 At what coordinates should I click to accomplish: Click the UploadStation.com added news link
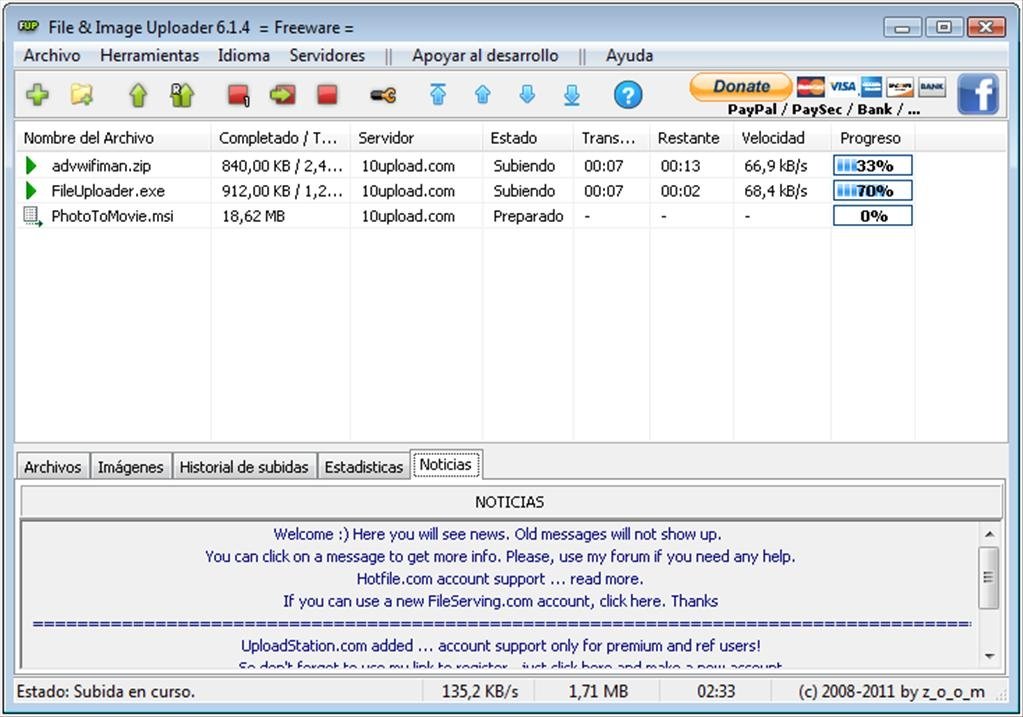(x=500, y=645)
